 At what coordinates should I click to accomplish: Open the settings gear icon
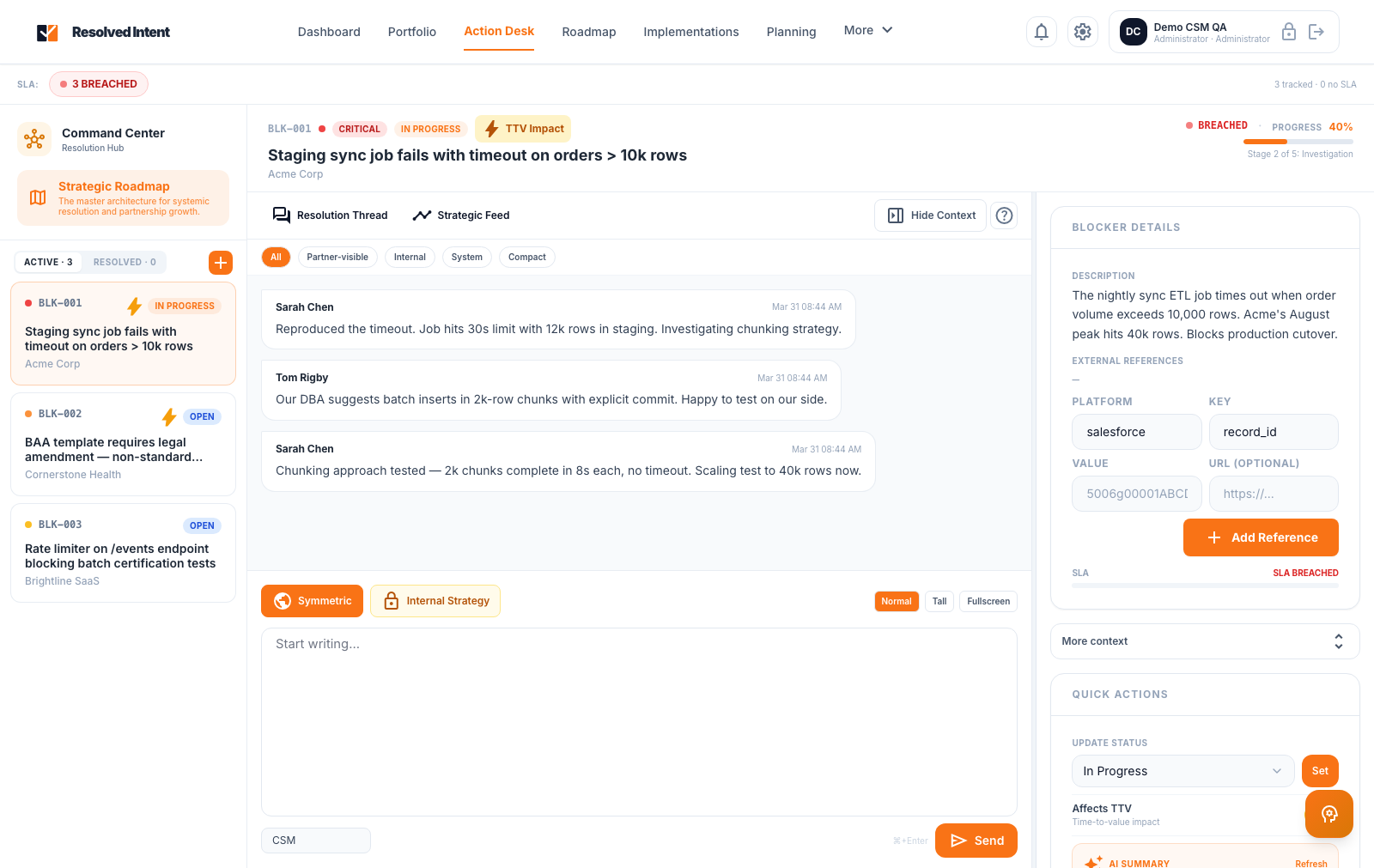[1083, 31]
